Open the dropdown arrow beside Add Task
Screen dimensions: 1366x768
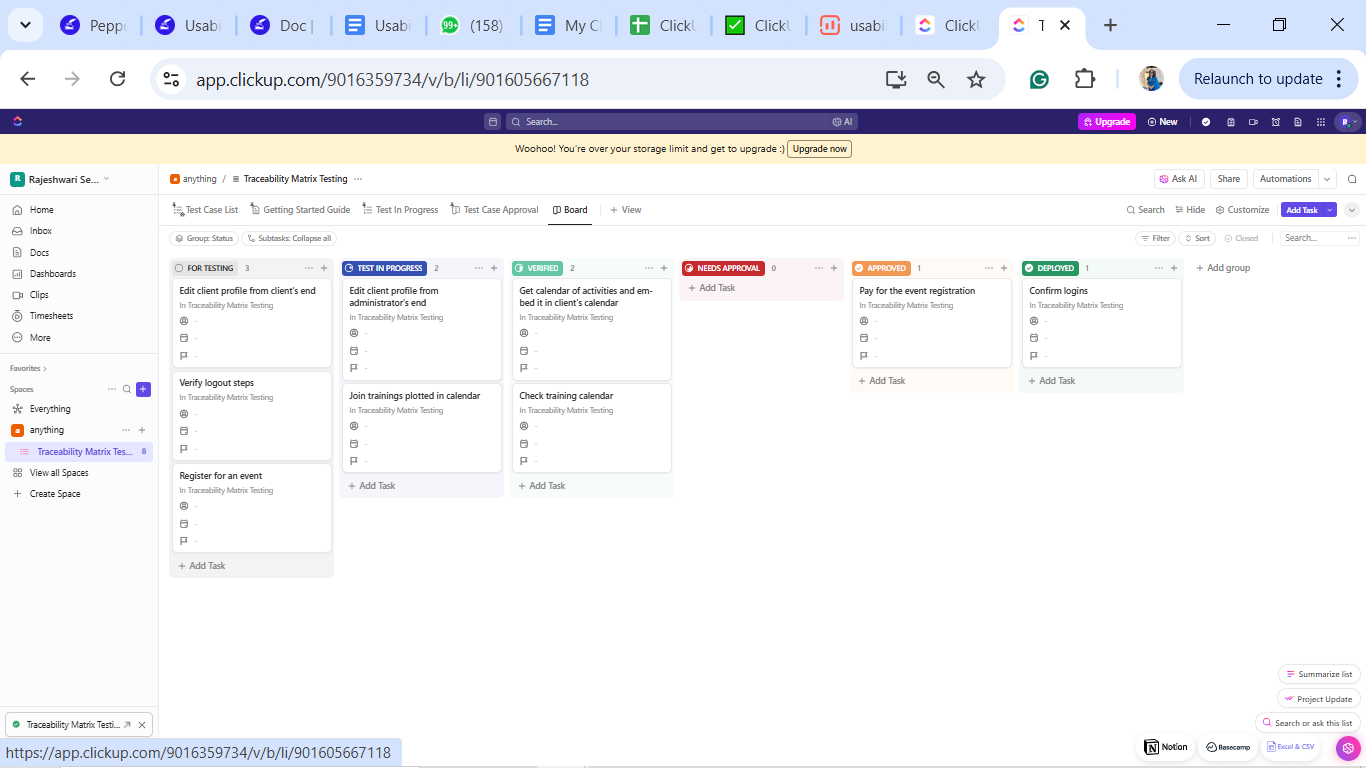(1330, 210)
